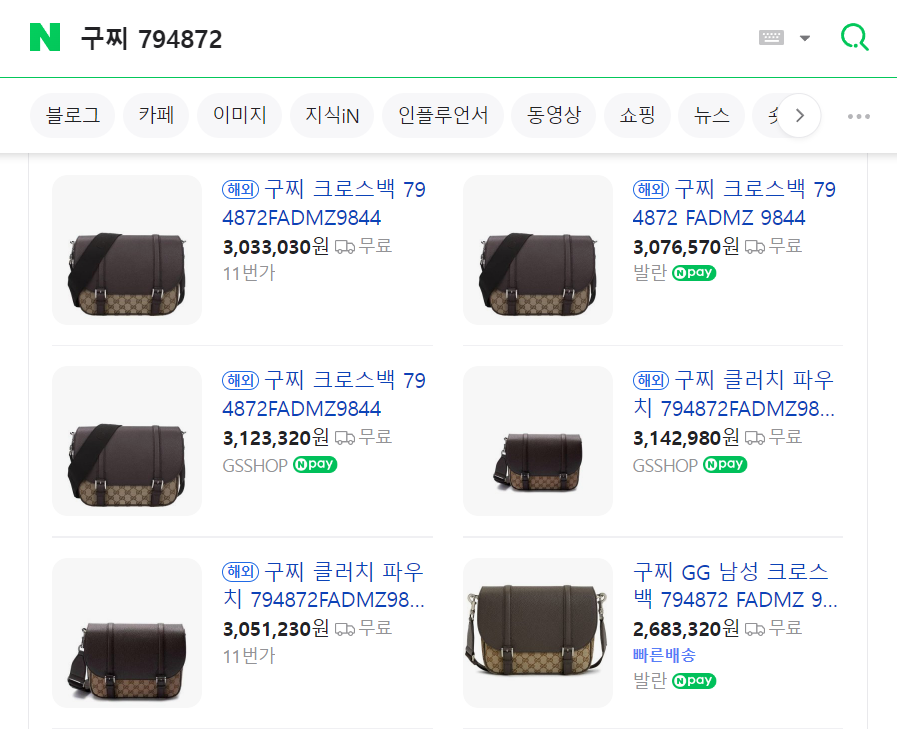Click the search field containing 구찌 794872
897x729 pixels.
pos(400,39)
